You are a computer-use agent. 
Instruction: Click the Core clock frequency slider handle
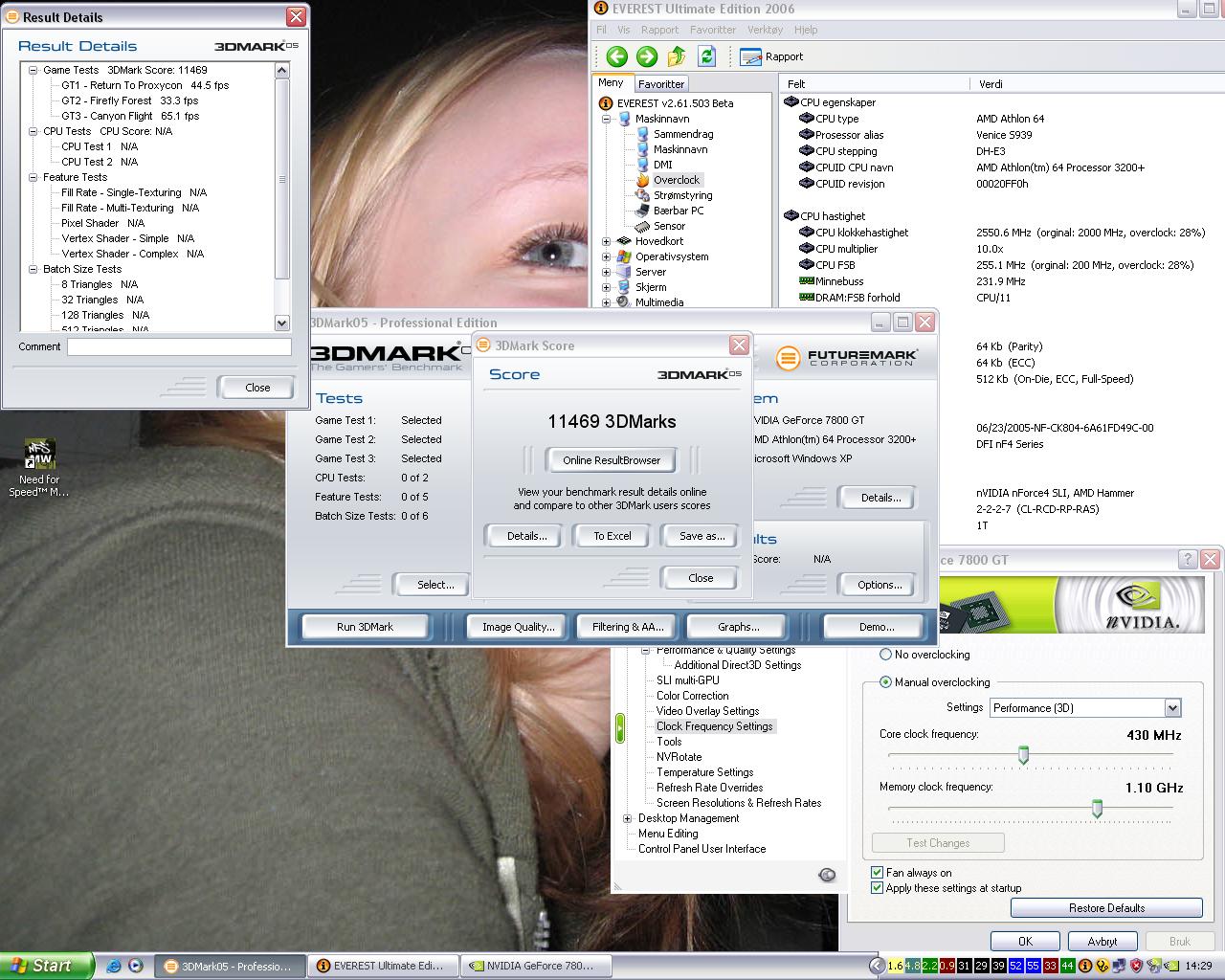(x=1023, y=756)
